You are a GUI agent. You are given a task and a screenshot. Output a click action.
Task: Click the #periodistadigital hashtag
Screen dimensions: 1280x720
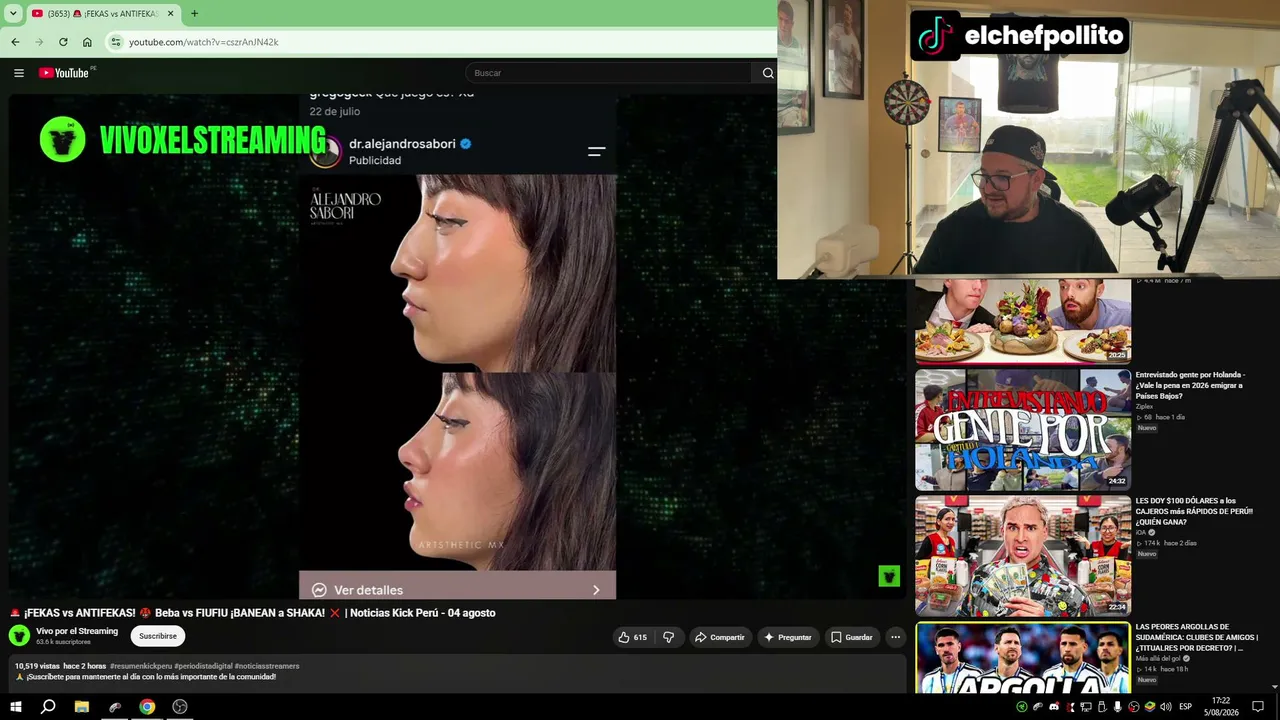pyautogui.click(x=203, y=666)
